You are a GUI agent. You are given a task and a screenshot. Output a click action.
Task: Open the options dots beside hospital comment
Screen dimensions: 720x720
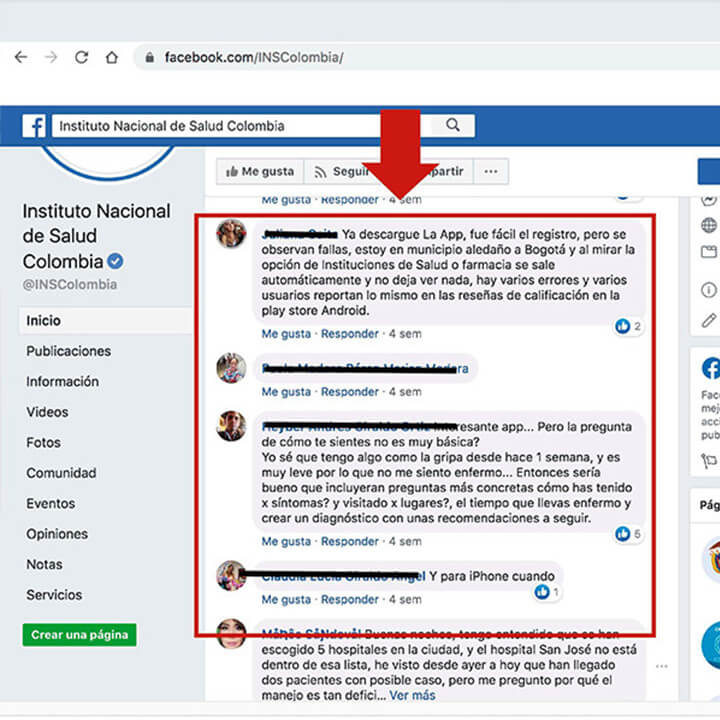pyautogui.click(x=662, y=666)
